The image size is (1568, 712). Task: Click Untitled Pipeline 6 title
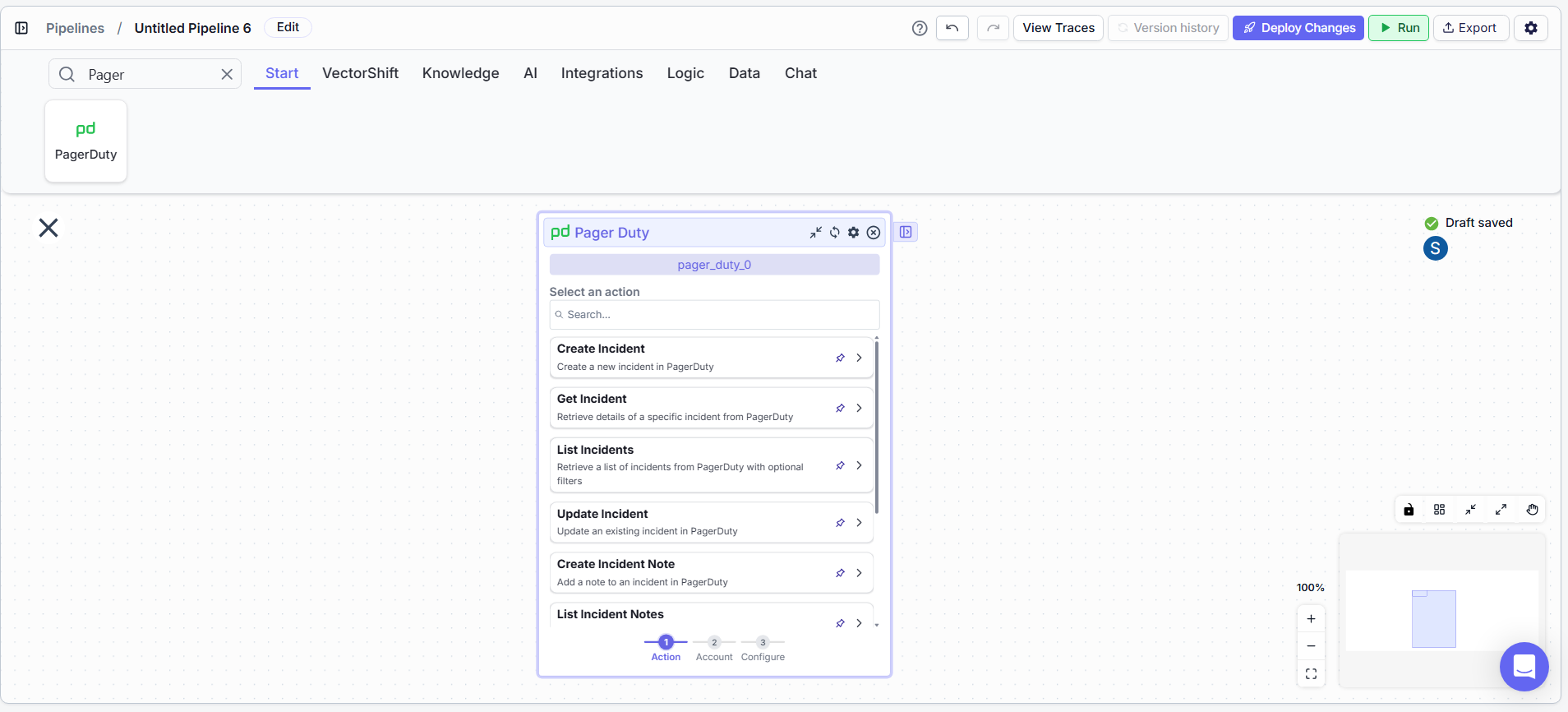(x=192, y=28)
